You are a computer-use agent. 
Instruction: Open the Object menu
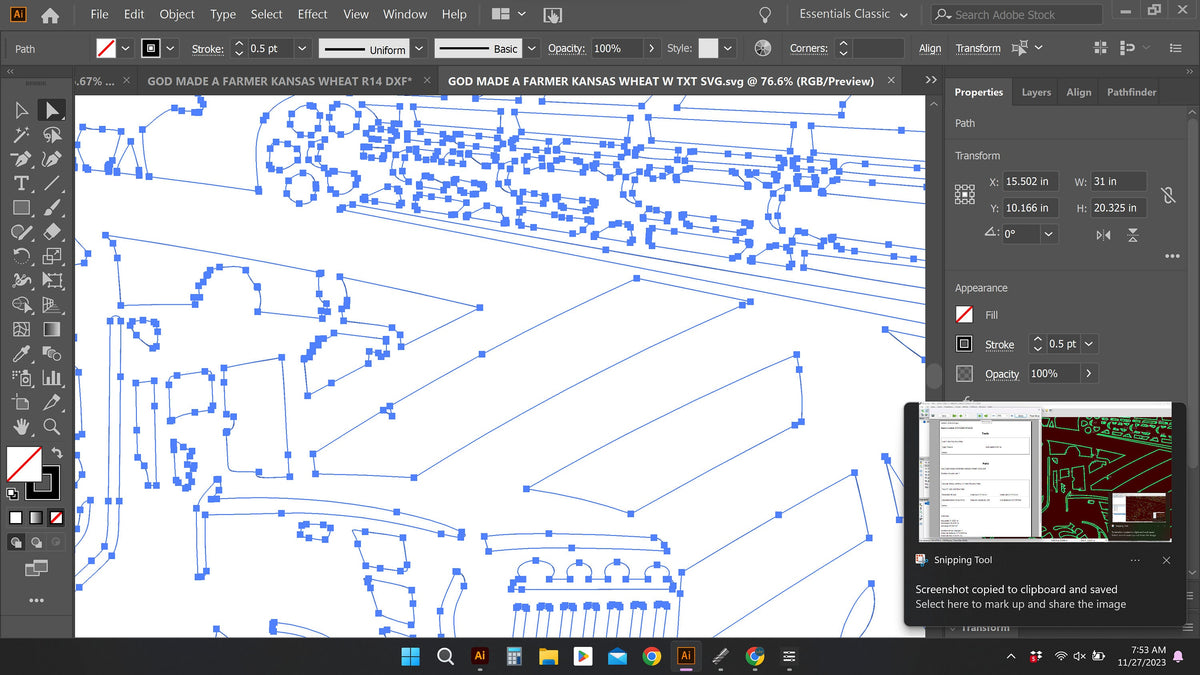point(177,14)
